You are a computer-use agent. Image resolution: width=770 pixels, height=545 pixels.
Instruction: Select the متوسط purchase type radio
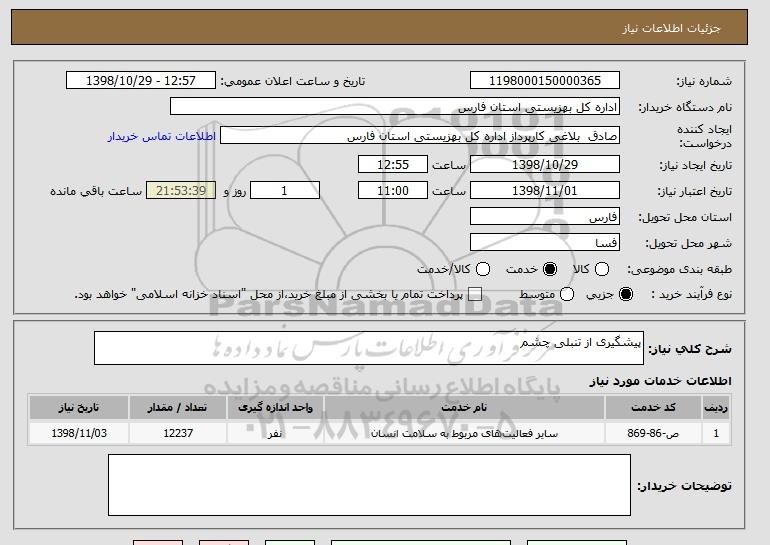[x=567, y=294]
